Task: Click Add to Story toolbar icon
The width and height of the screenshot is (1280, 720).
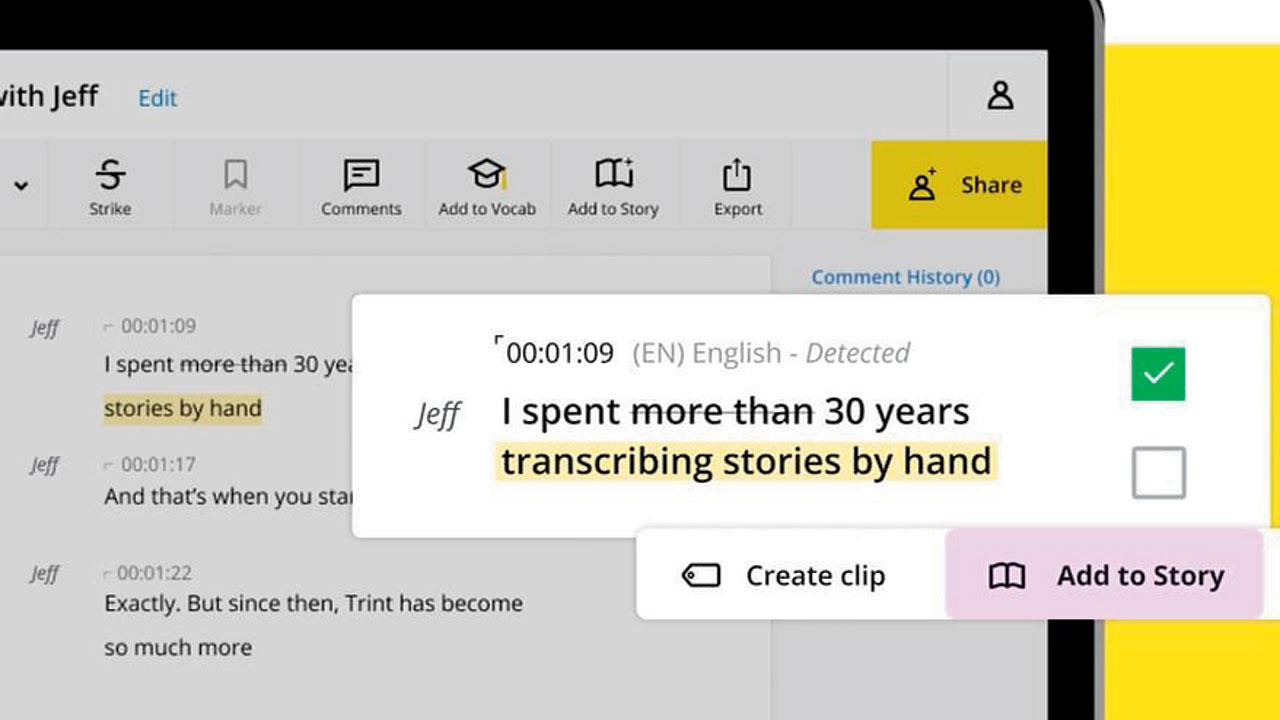Action: (x=614, y=174)
